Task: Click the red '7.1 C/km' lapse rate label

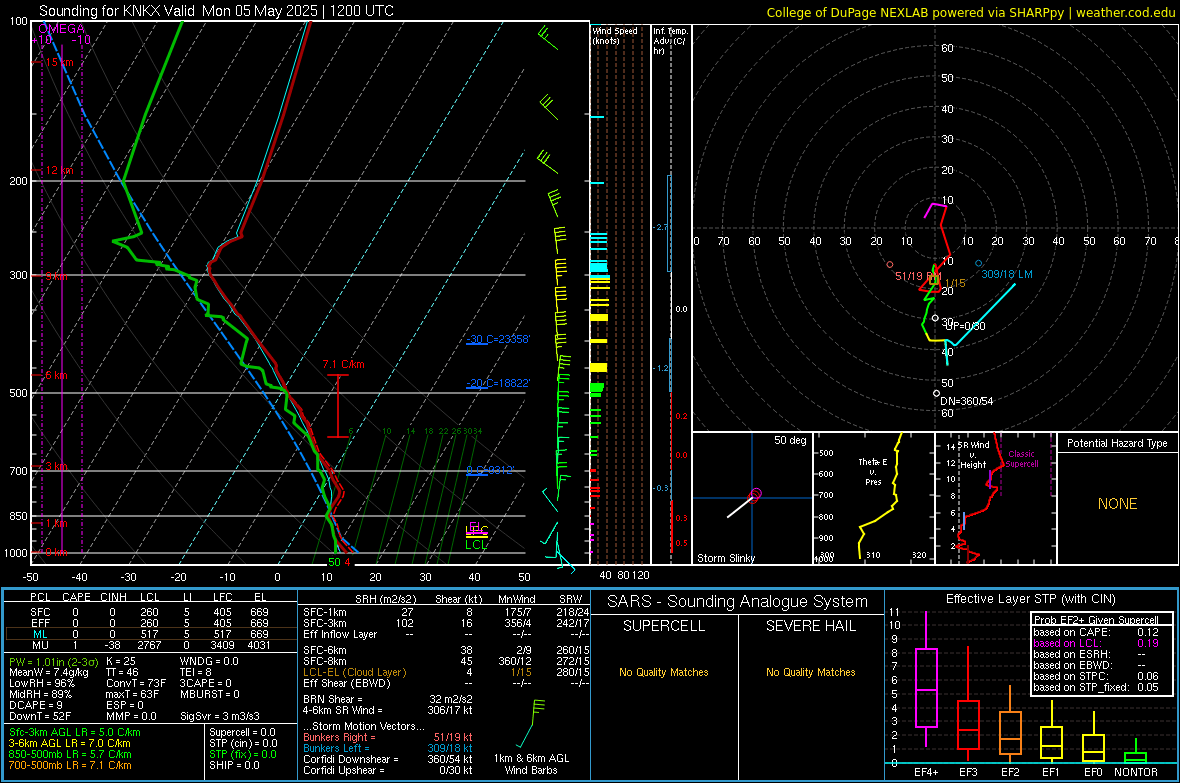Action: click(x=343, y=364)
